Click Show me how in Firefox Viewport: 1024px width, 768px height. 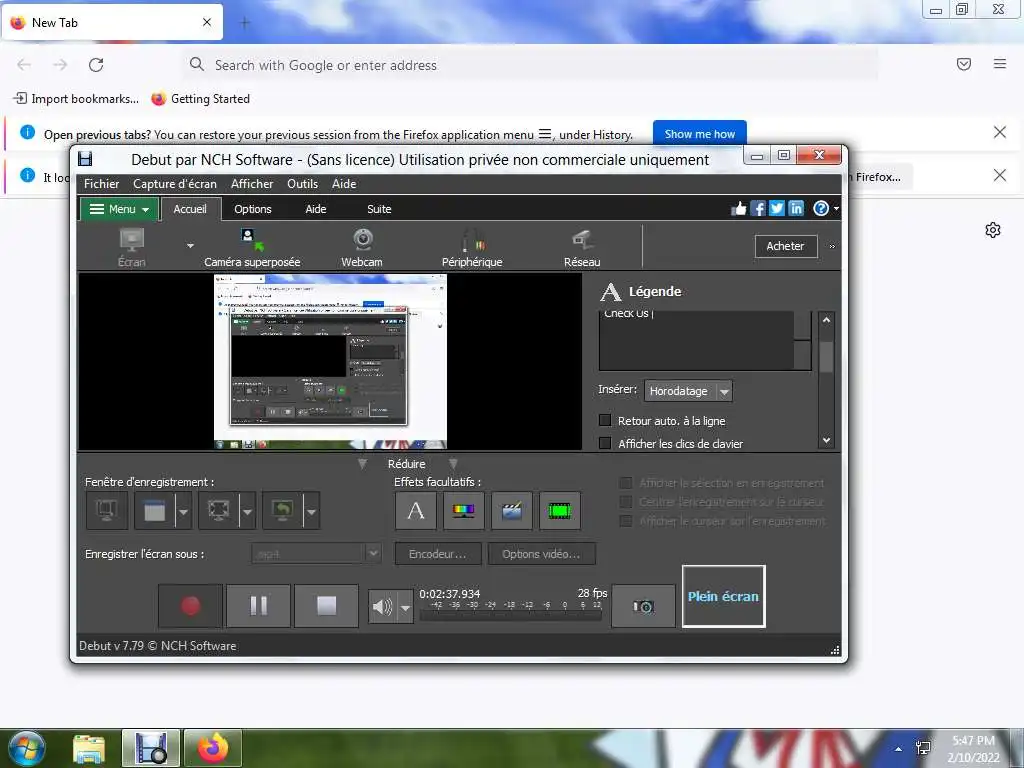click(699, 134)
